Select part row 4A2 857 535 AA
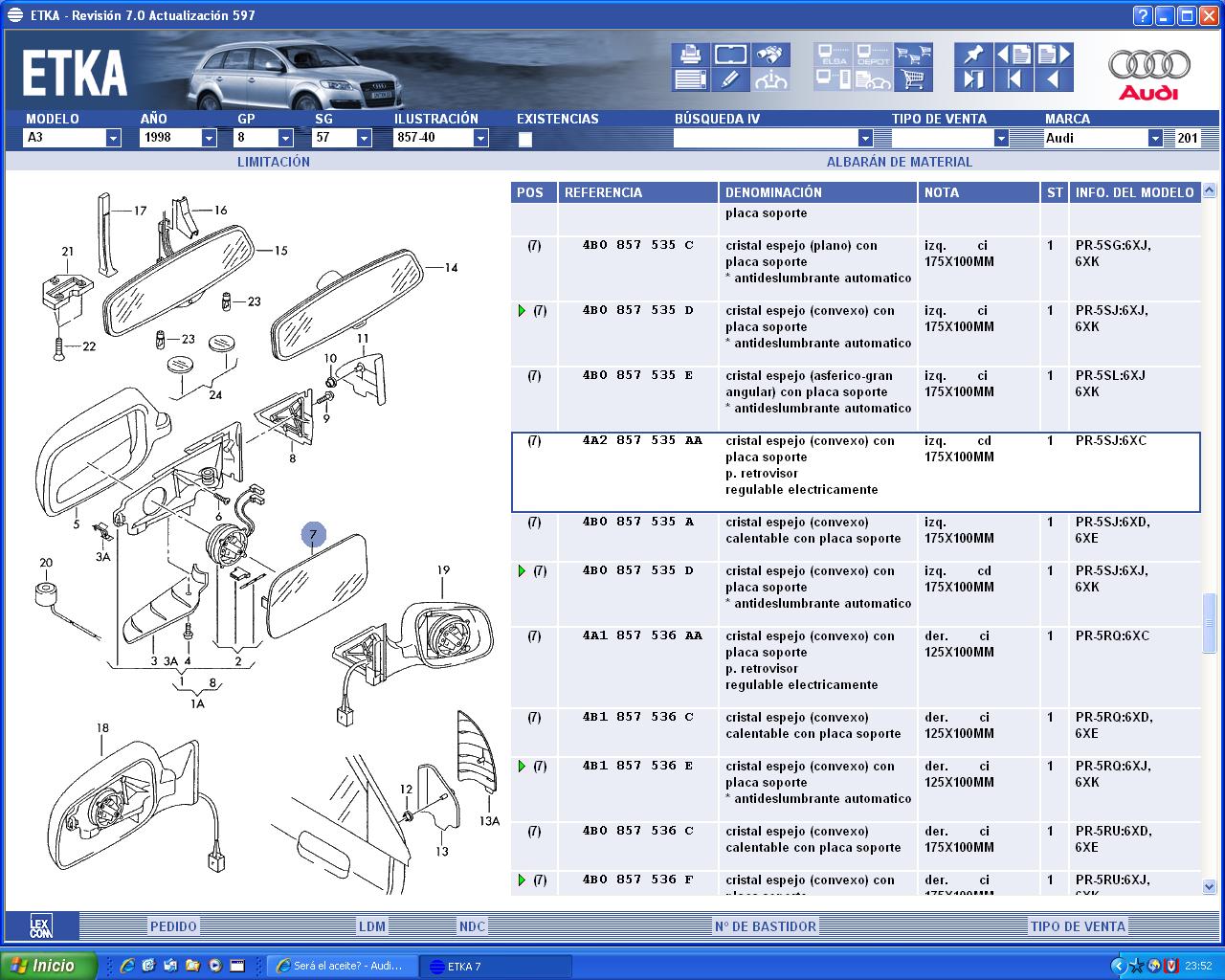 [856, 473]
